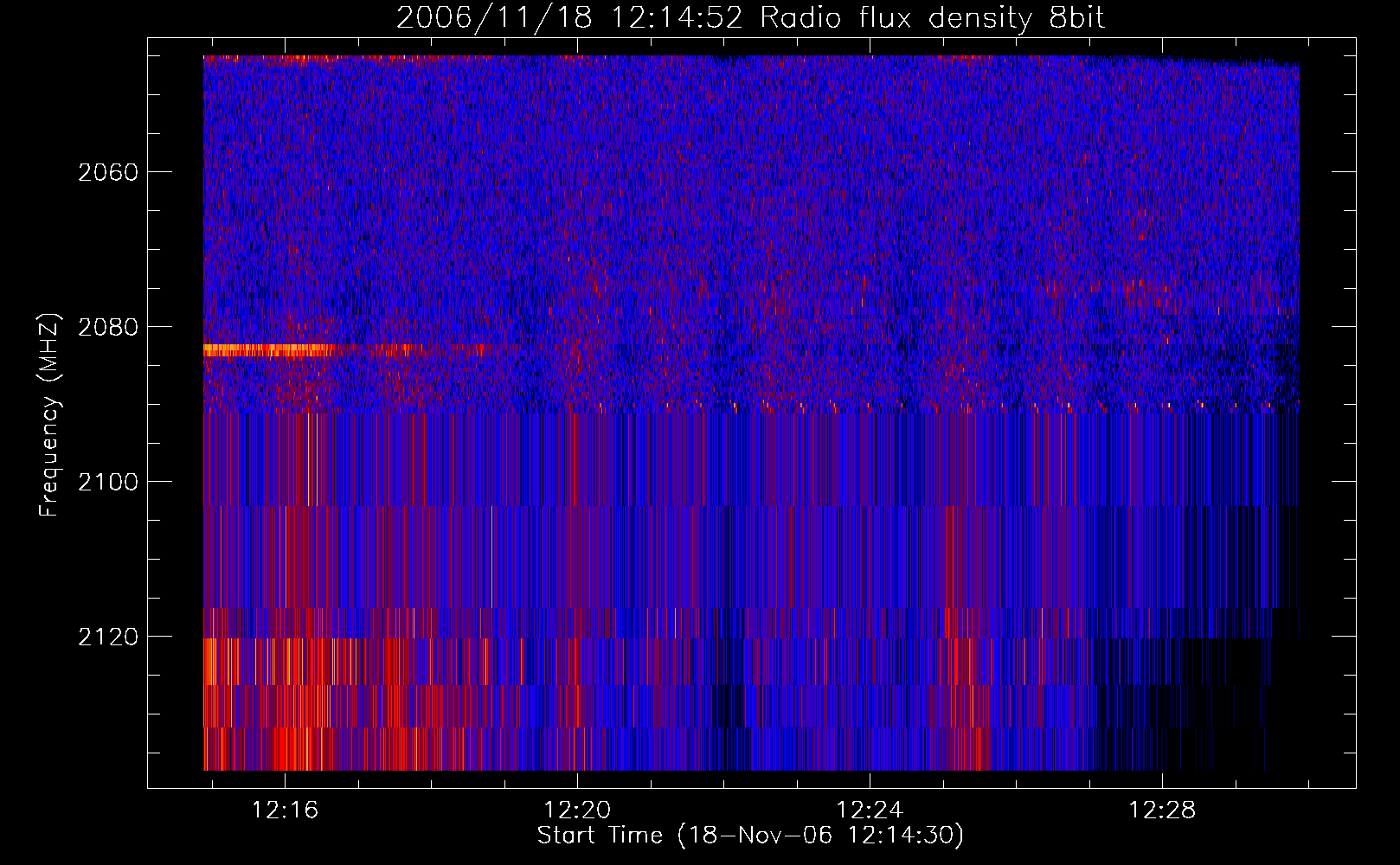1400x865 pixels.
Task: Select the 2080 frequency axis label
Action: [x=108, y=327]
